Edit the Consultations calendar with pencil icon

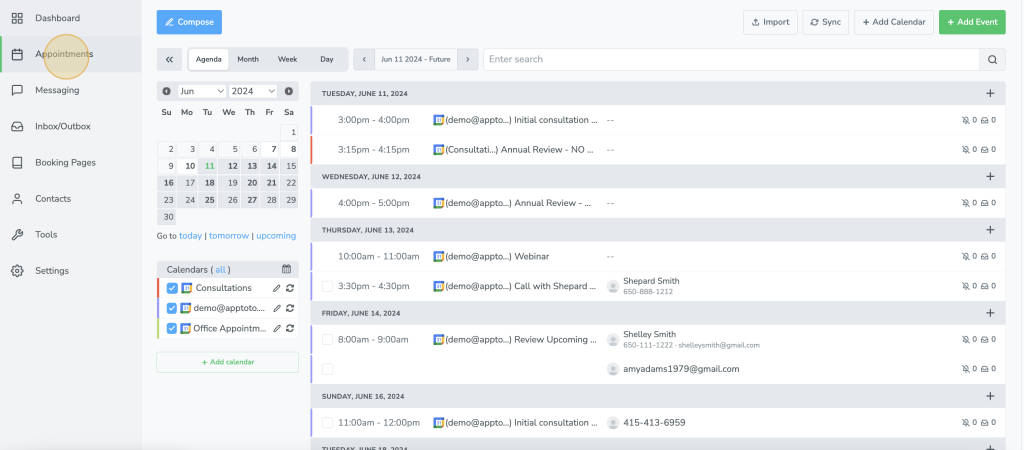[277, 288]
